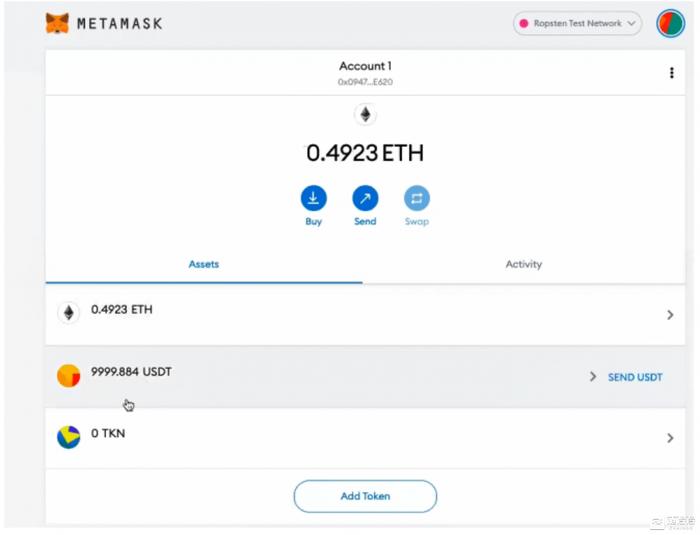Click the Send arrow icon button
This screenshot has width=700, height=535.
[365, 198]
